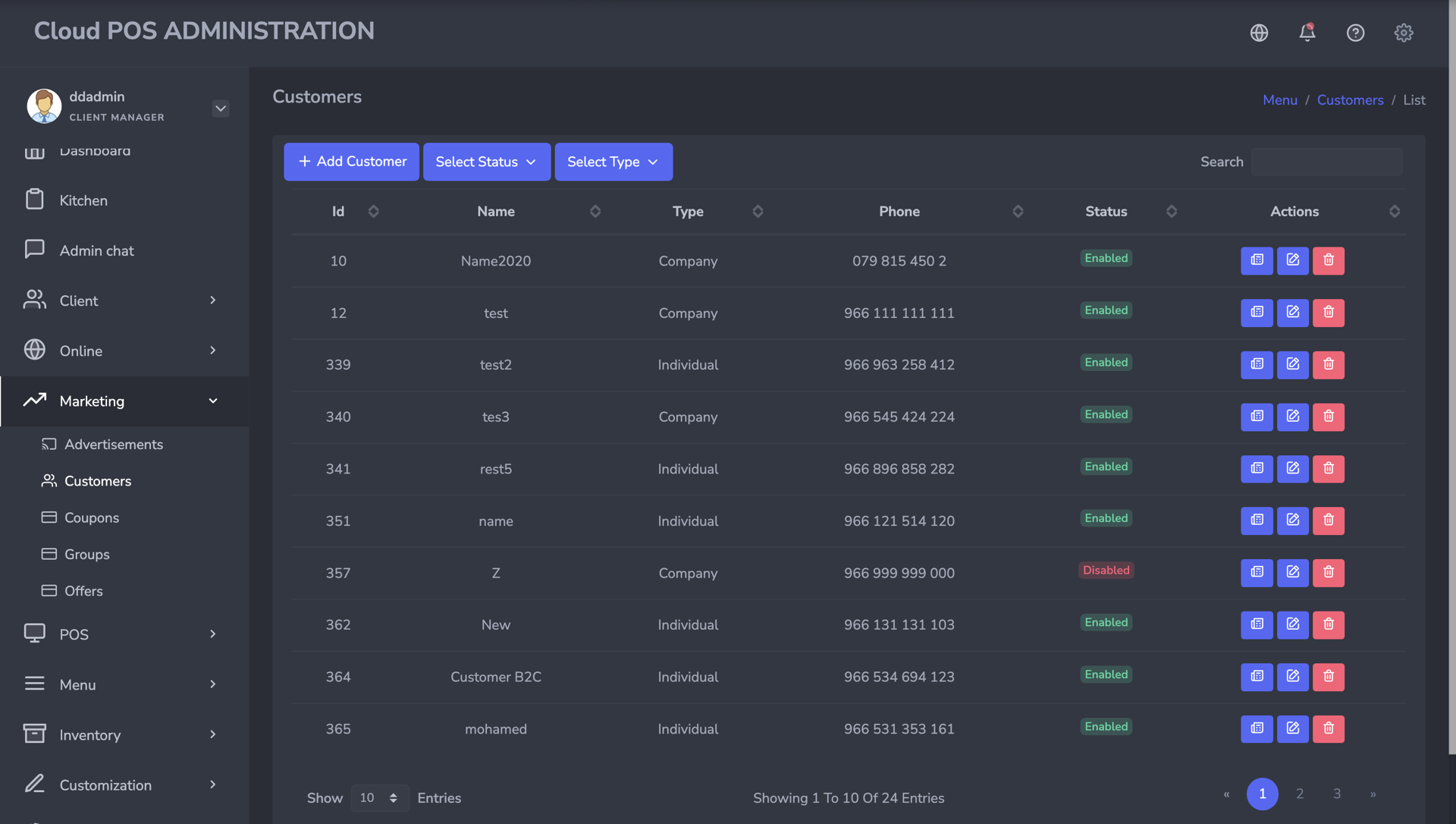Click the Add Customer button

351,162
